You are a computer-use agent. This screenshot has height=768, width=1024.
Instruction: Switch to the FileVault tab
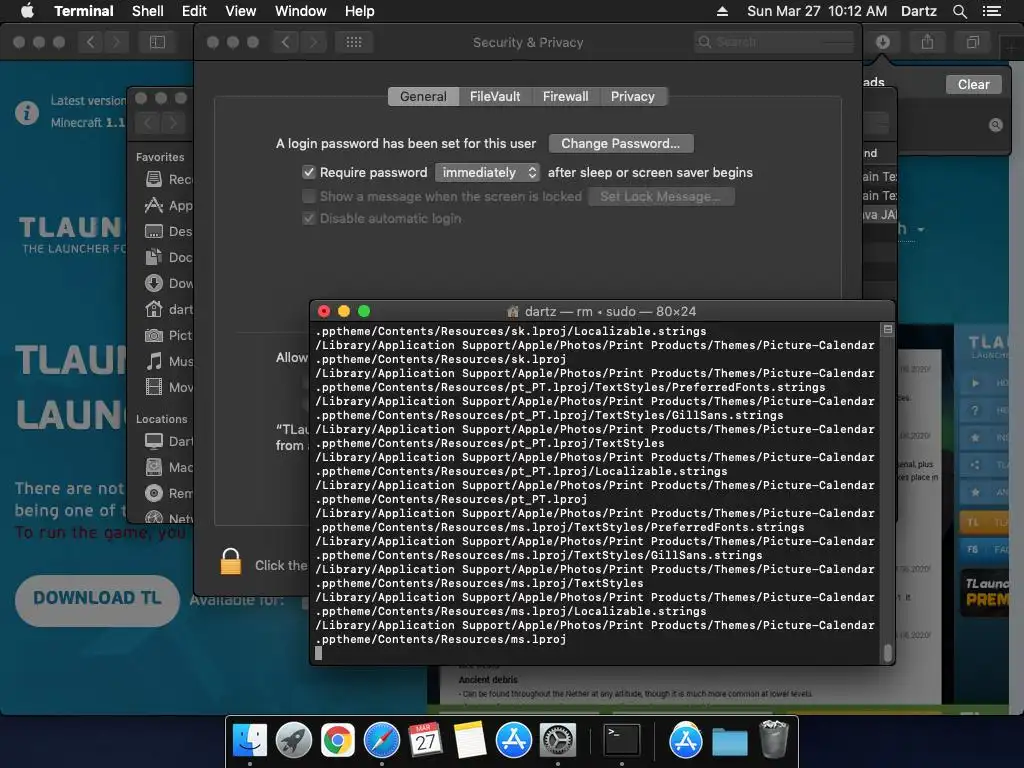pos(495,97)
